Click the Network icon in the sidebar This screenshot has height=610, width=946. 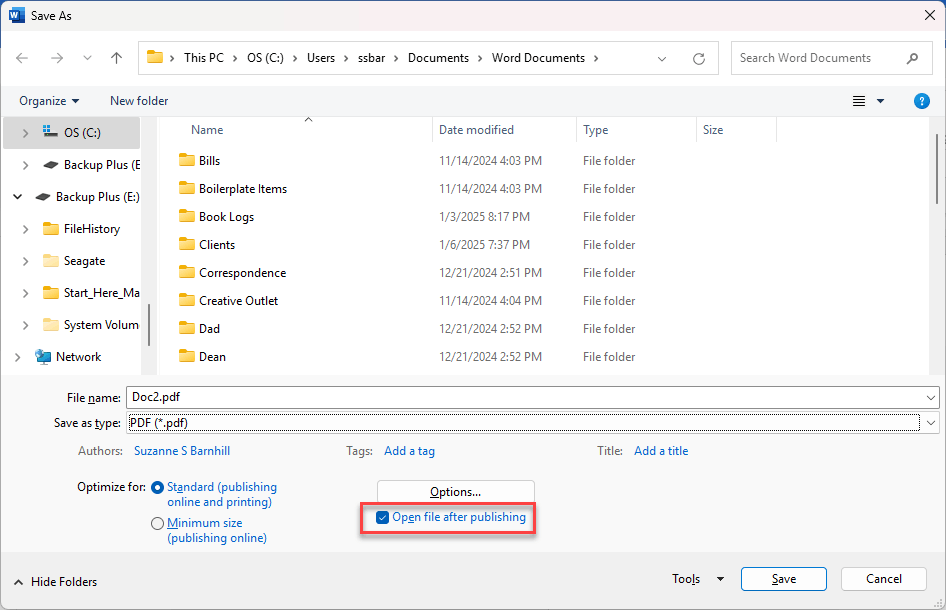[43, 357]
